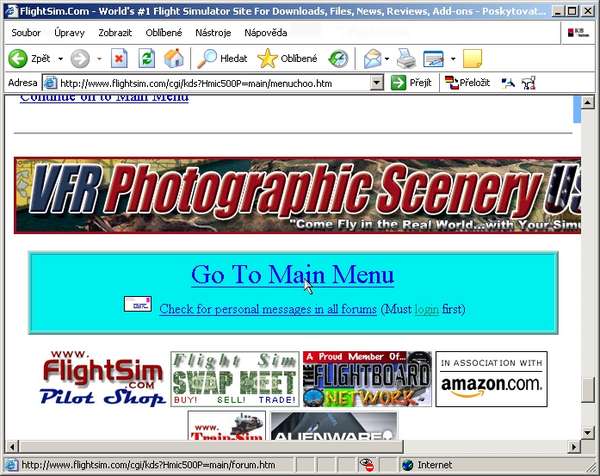This screenshot has height=476, width=600.
Task: Open the FlightSim.com Pilot Shop logo
Action: [103, 378]
